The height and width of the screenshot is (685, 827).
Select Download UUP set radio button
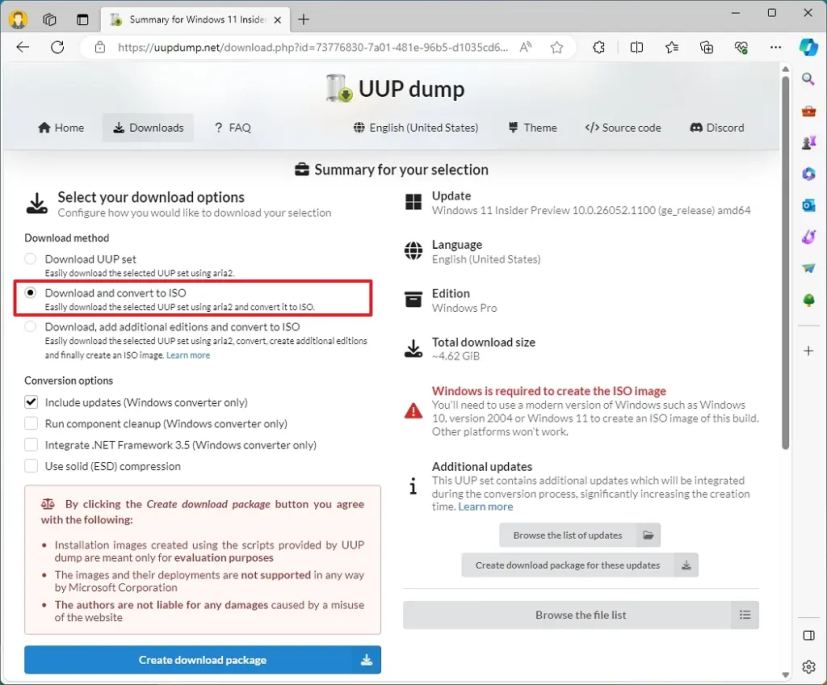pos(31,259)
